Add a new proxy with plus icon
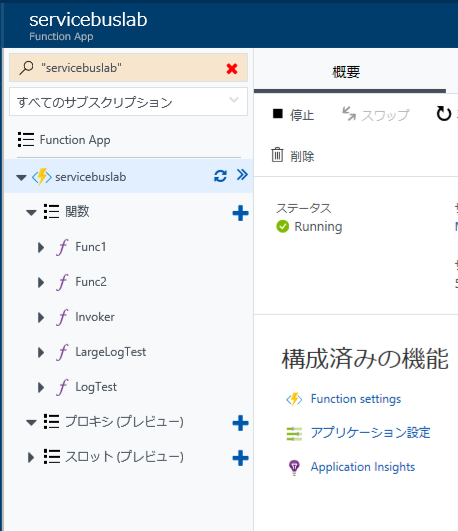458x531 pixels. click(x=241, y=423)
